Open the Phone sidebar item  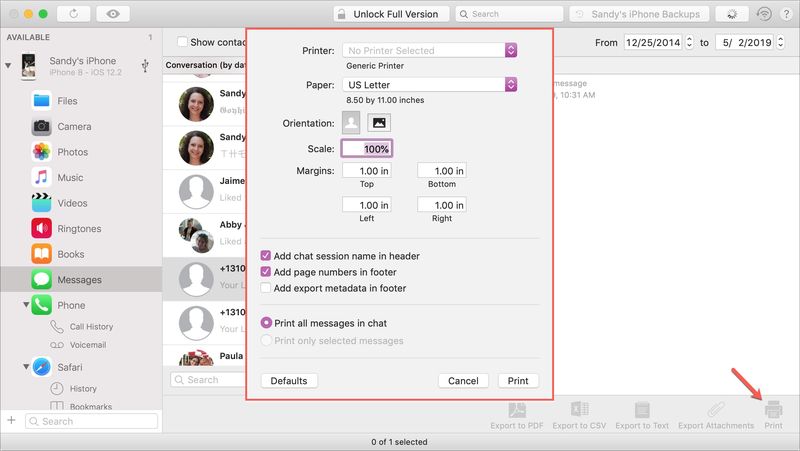click(x=71, y=305)
